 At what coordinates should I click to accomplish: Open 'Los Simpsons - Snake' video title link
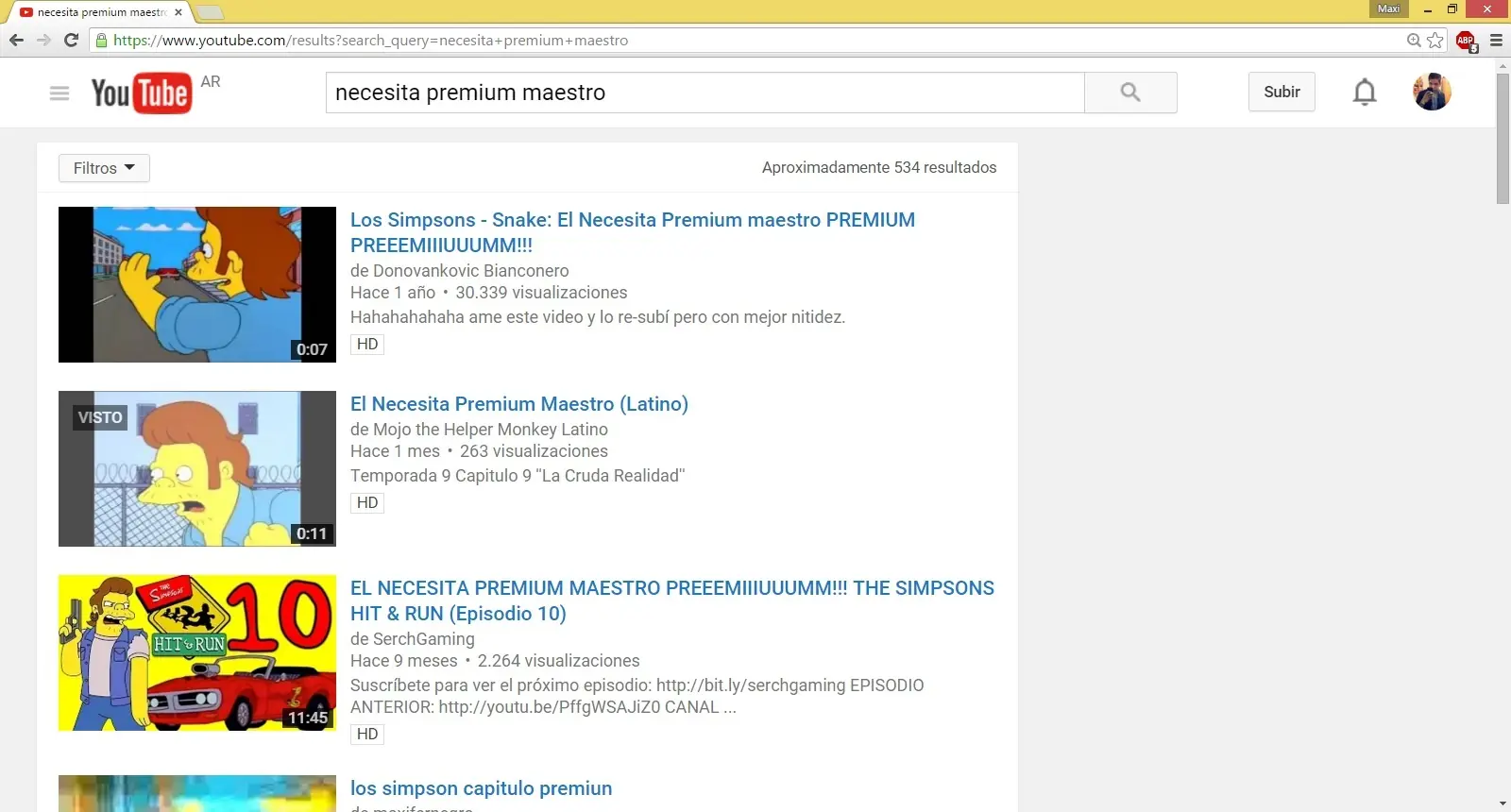[x=632, y=232]
